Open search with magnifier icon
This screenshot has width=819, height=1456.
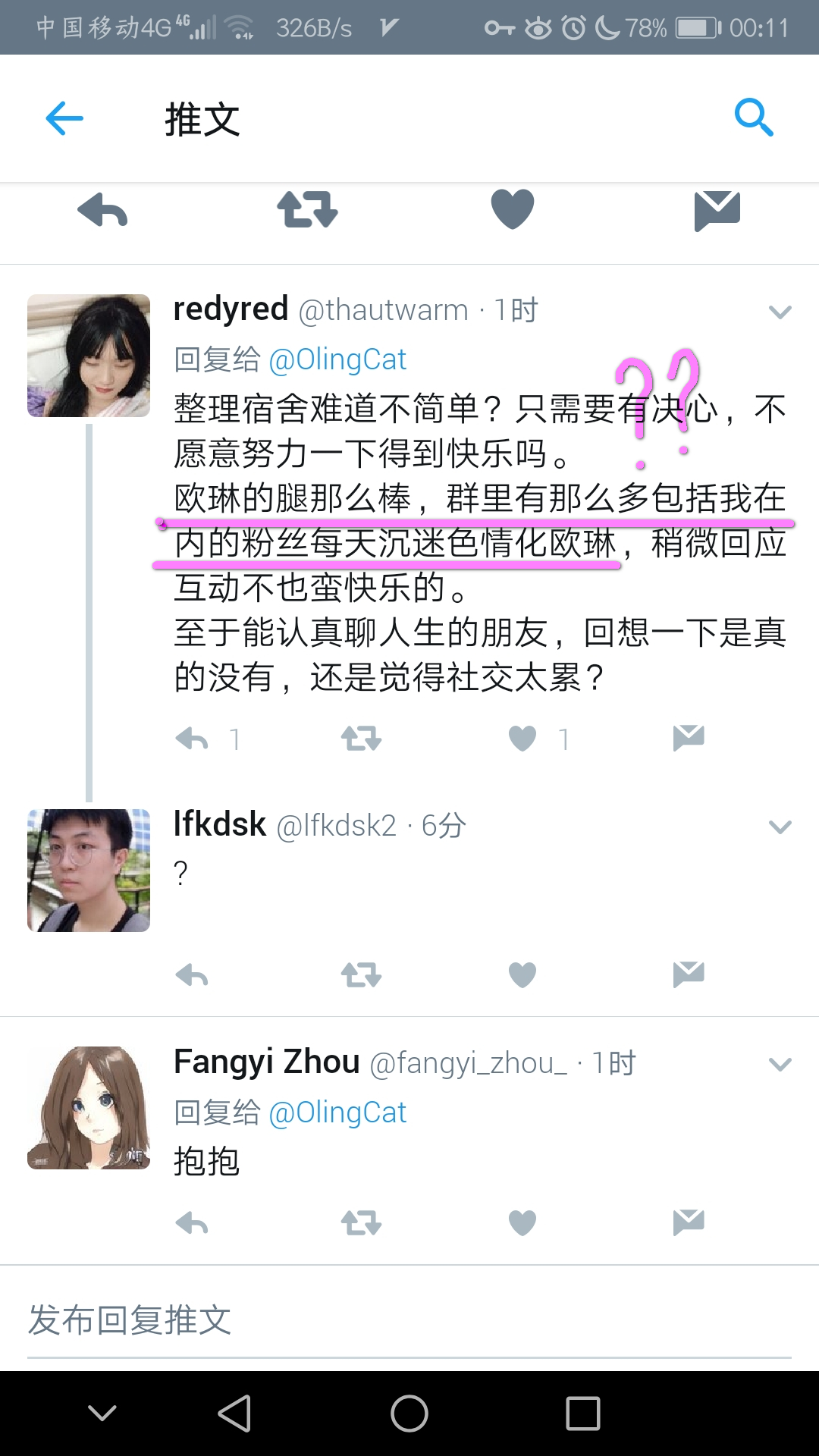pyautogui.click(x=754, y=118)
